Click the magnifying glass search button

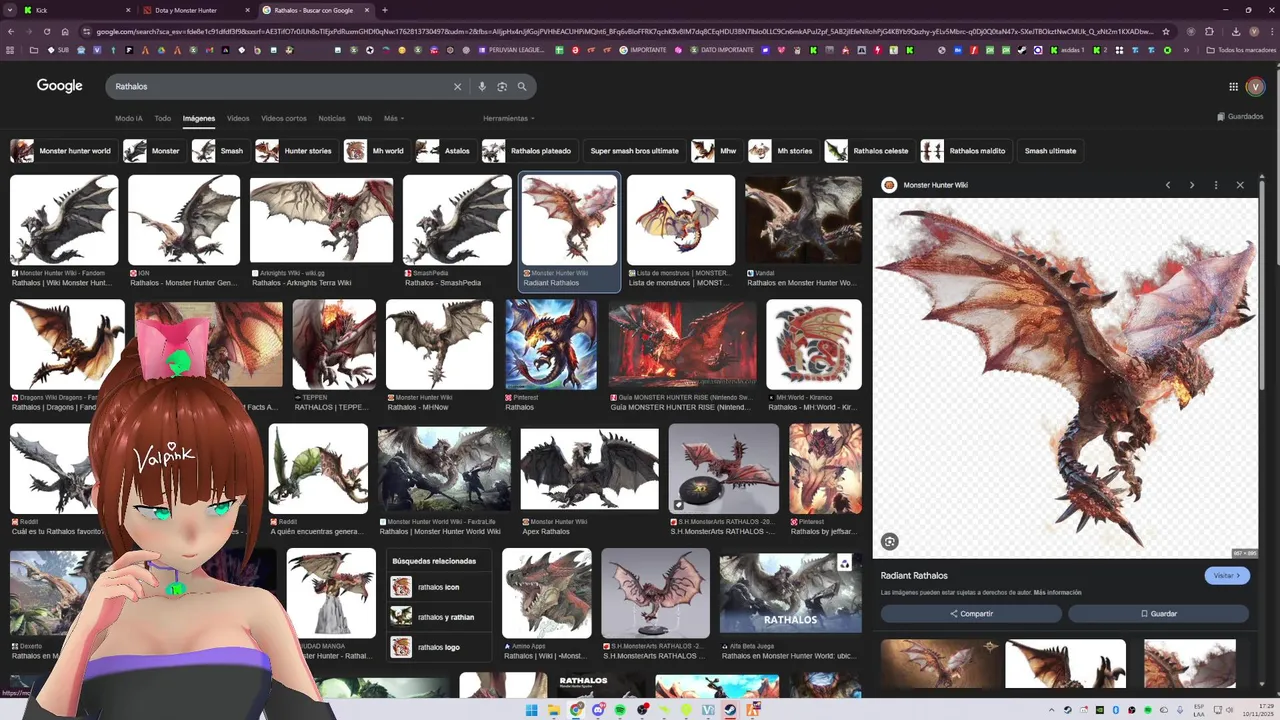[x=522, y=87]
